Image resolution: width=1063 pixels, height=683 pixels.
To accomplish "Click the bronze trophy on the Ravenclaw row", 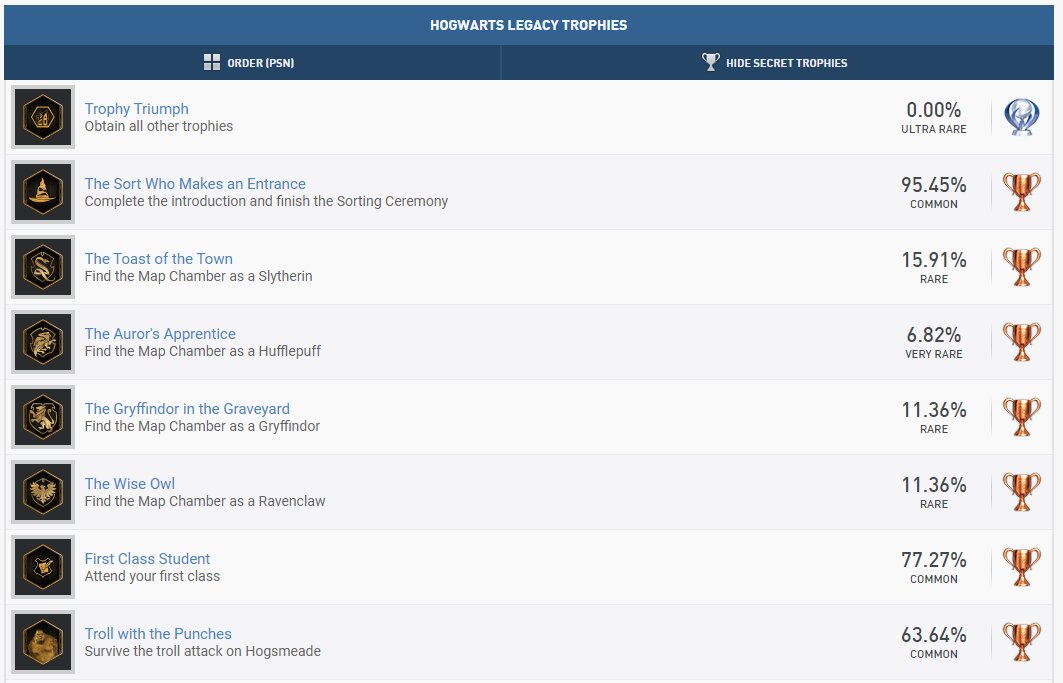I will [1021, 492].
